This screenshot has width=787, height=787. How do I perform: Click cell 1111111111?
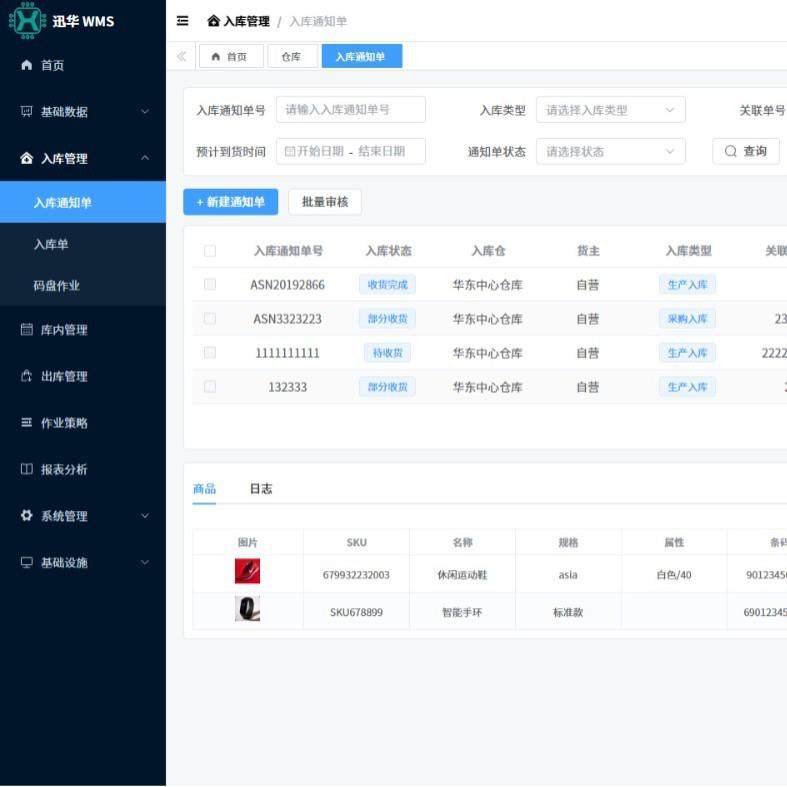[288, 353]
